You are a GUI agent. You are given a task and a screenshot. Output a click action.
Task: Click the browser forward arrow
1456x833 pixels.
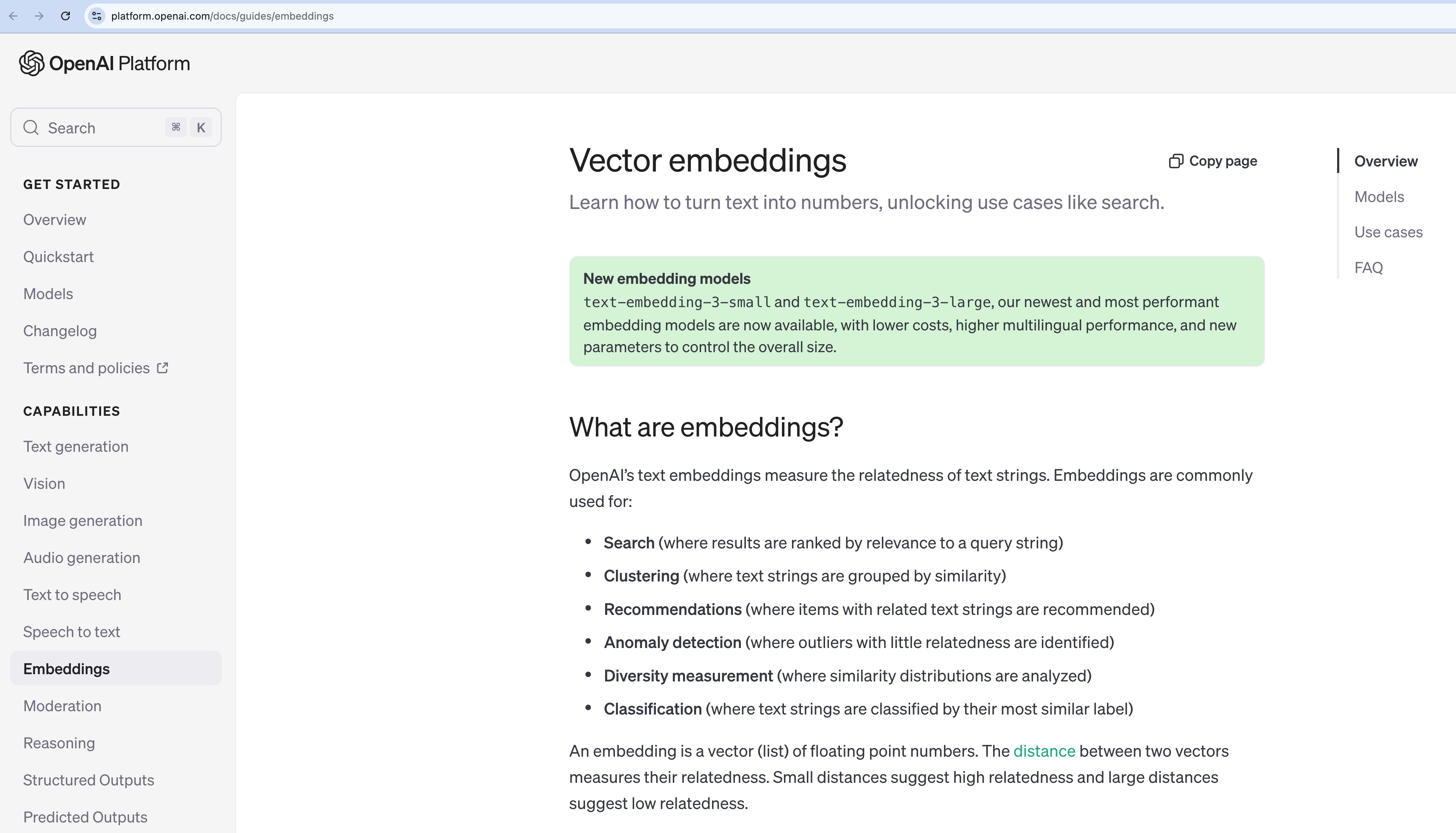[39, 16]
